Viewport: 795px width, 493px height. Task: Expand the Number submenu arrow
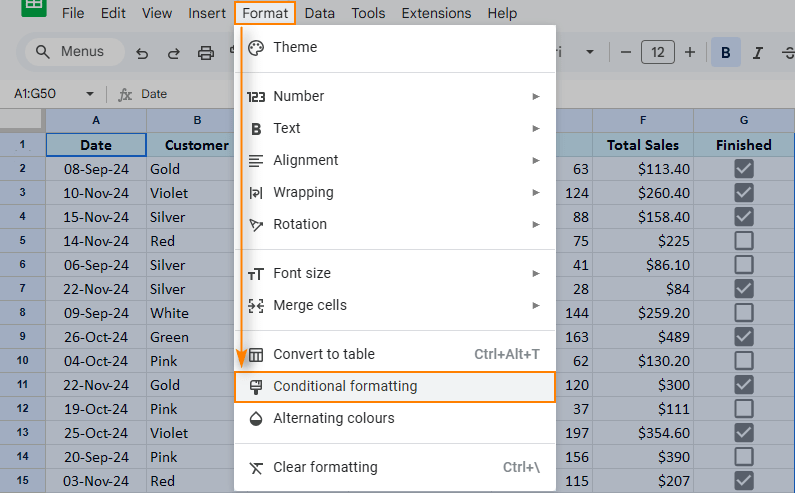[x=536, y=96]
